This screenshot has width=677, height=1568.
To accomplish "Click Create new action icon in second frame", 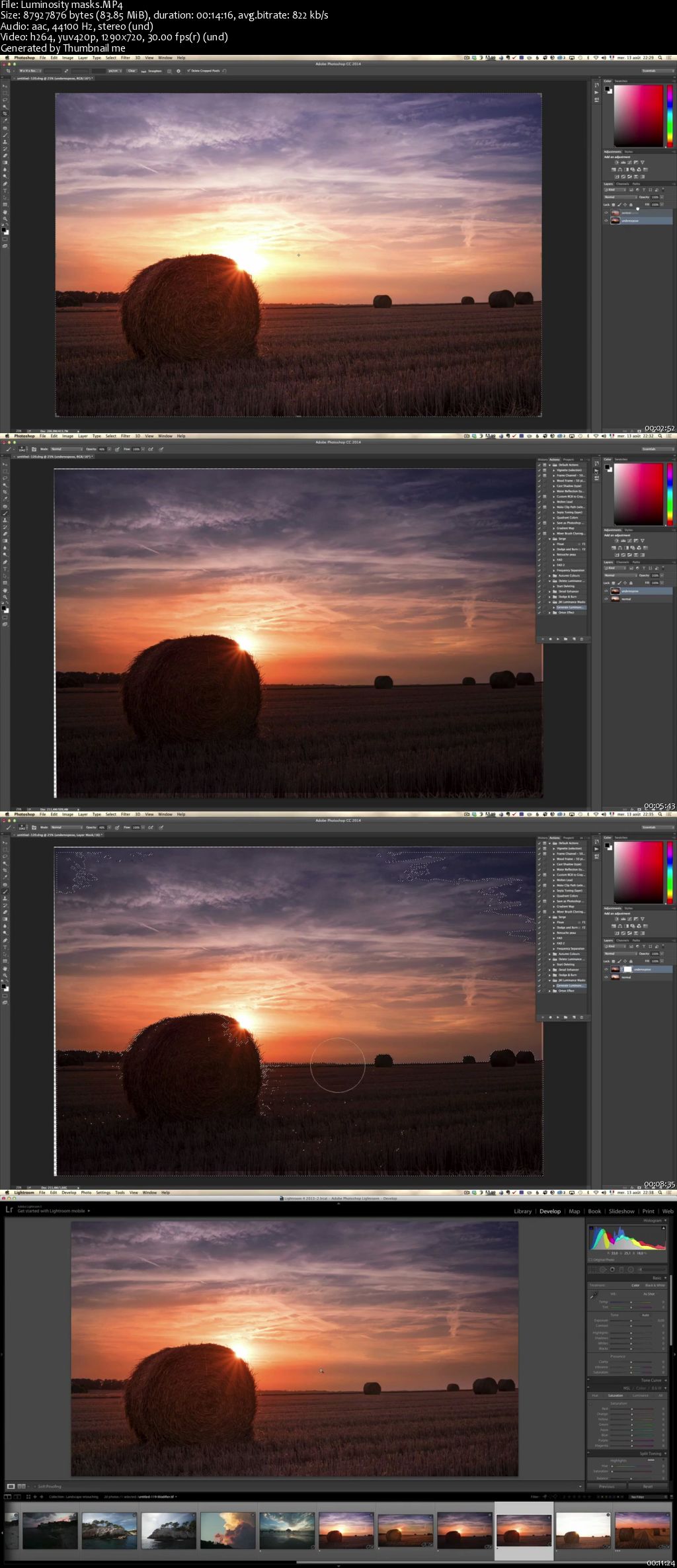I will point(574,639).
